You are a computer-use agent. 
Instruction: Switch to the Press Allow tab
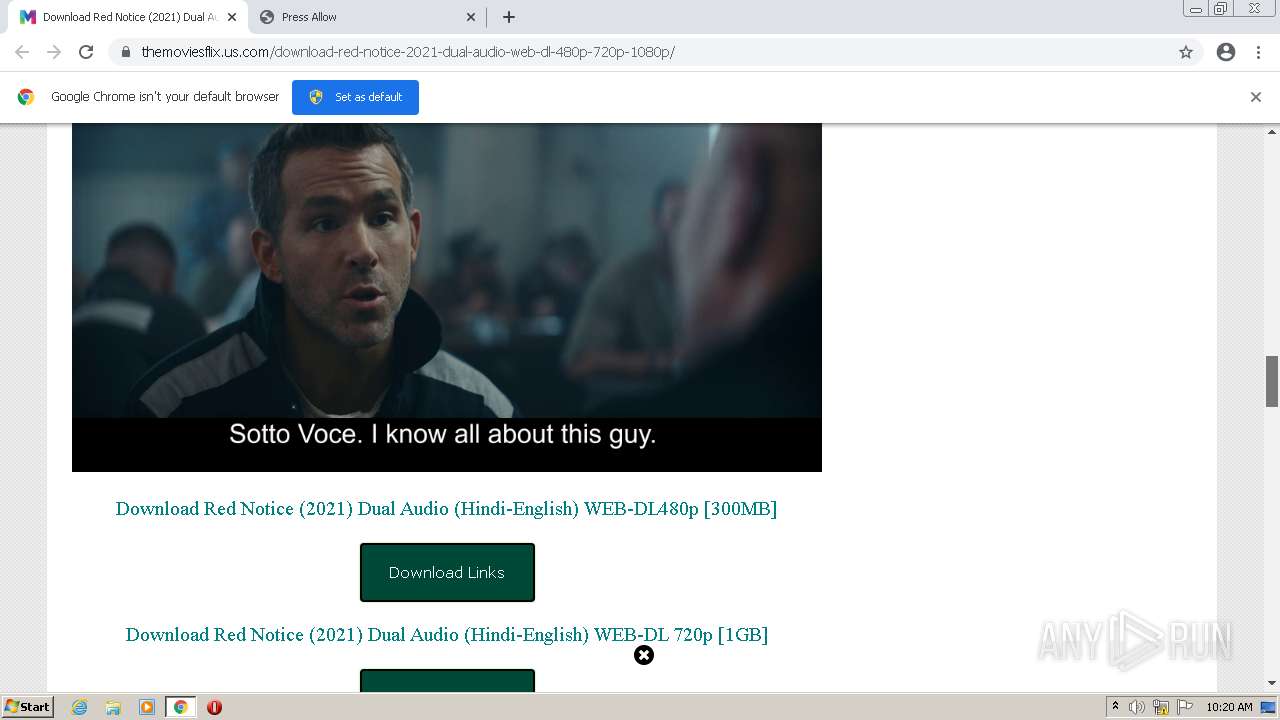click(366, 17)
